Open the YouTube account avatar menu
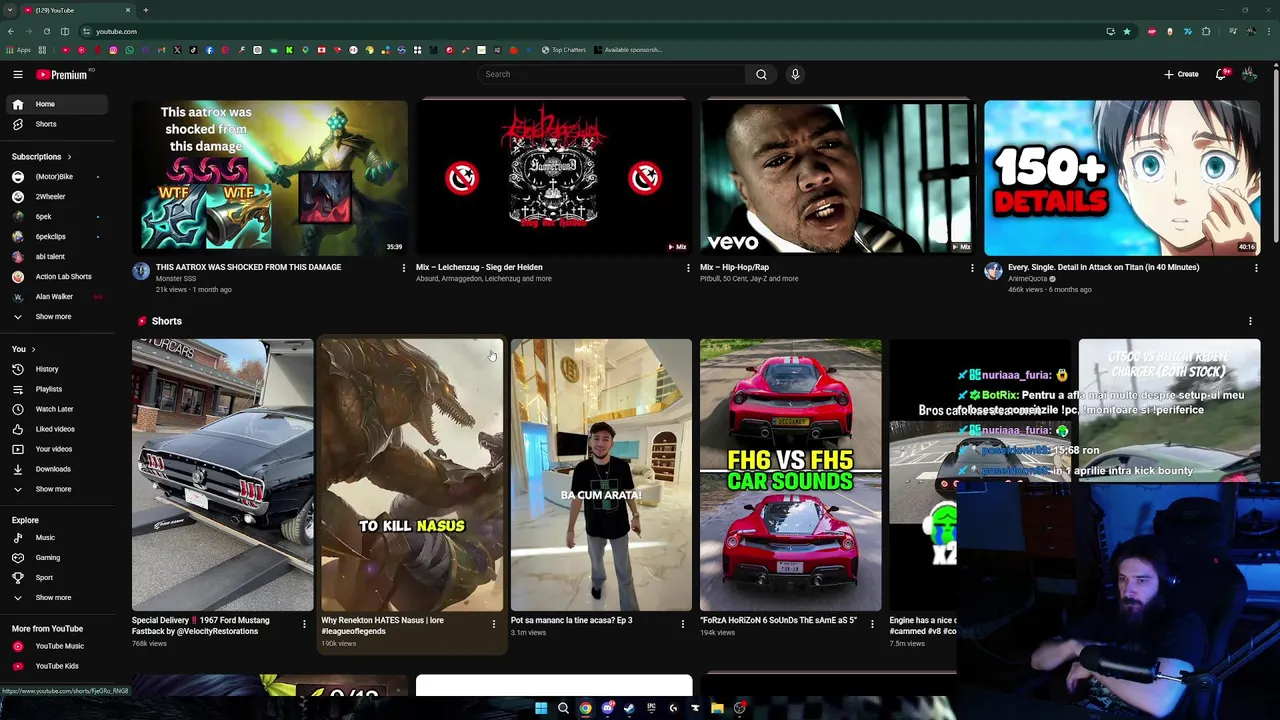The height and width of the screenshot is (720, 1280). coord(1249,74)
